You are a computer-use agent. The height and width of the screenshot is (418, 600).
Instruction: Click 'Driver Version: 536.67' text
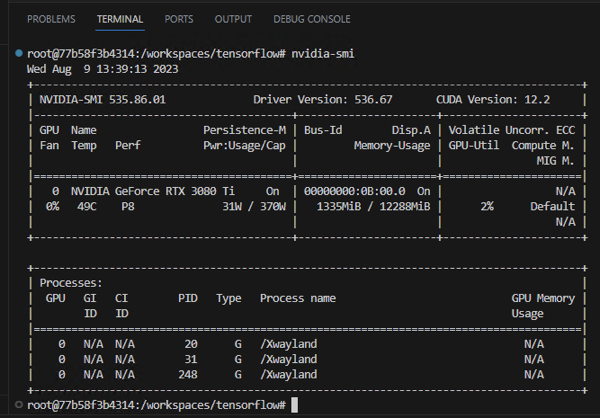[323, 100]
